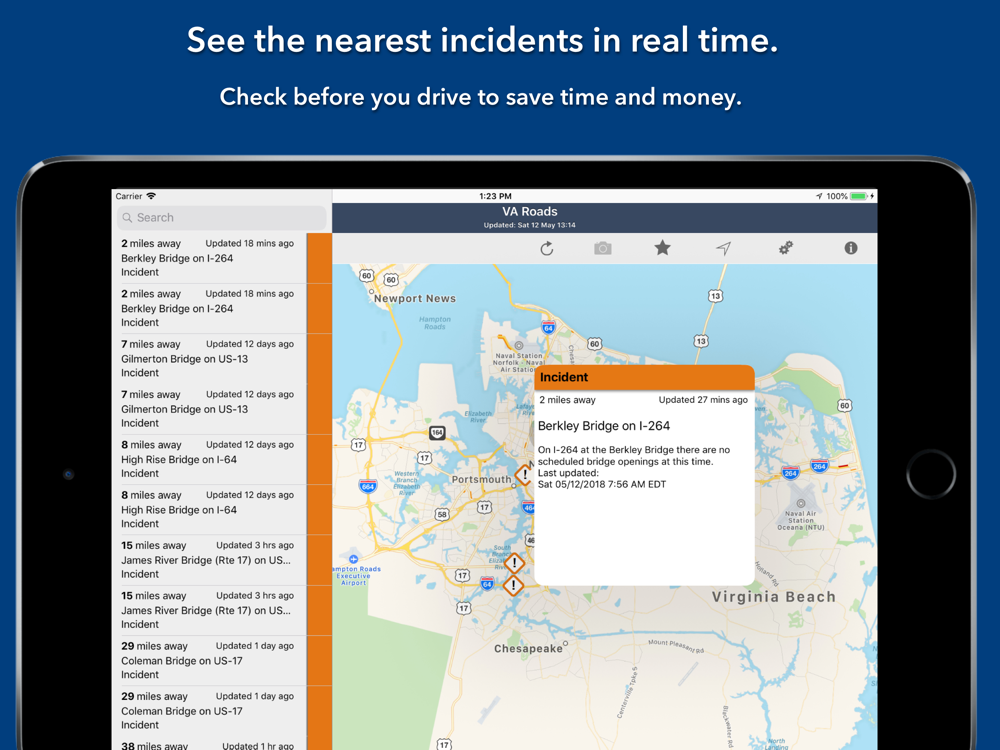This screenshot has width=1000, height=750.
Task: Click the Virginia Beach map label
Action: [774, 597]
